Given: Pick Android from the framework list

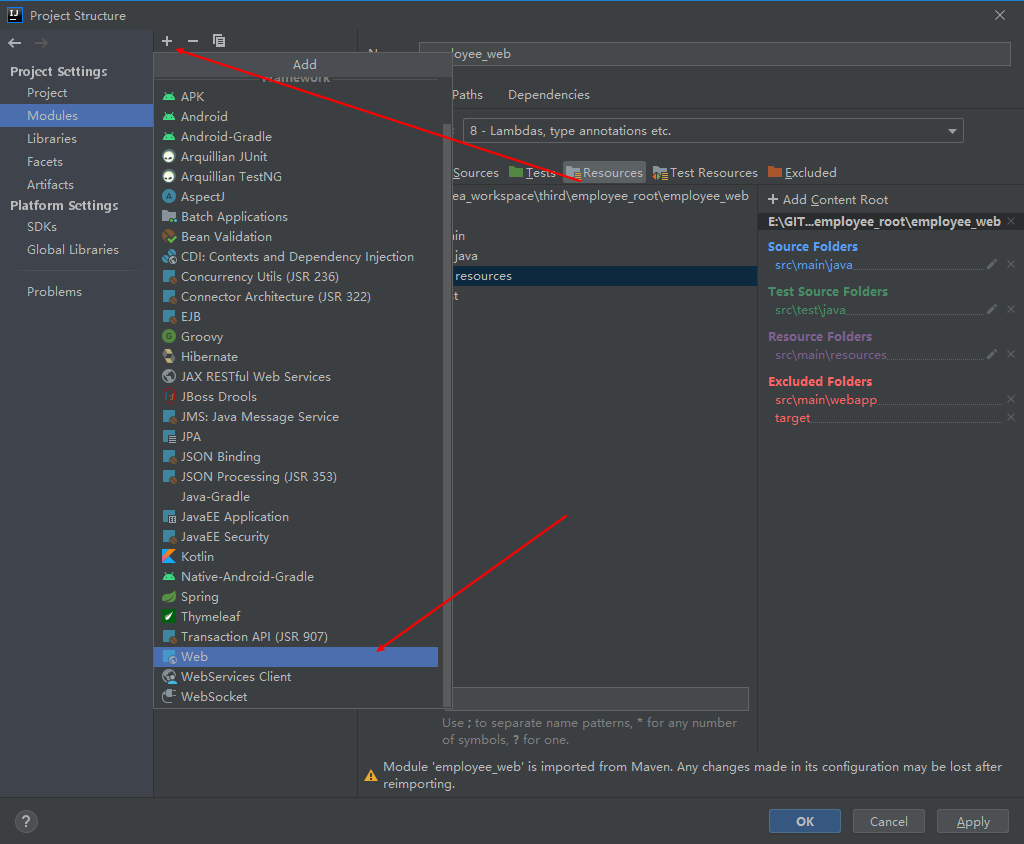Looking at the screenshot, I should tap(296, 116).
